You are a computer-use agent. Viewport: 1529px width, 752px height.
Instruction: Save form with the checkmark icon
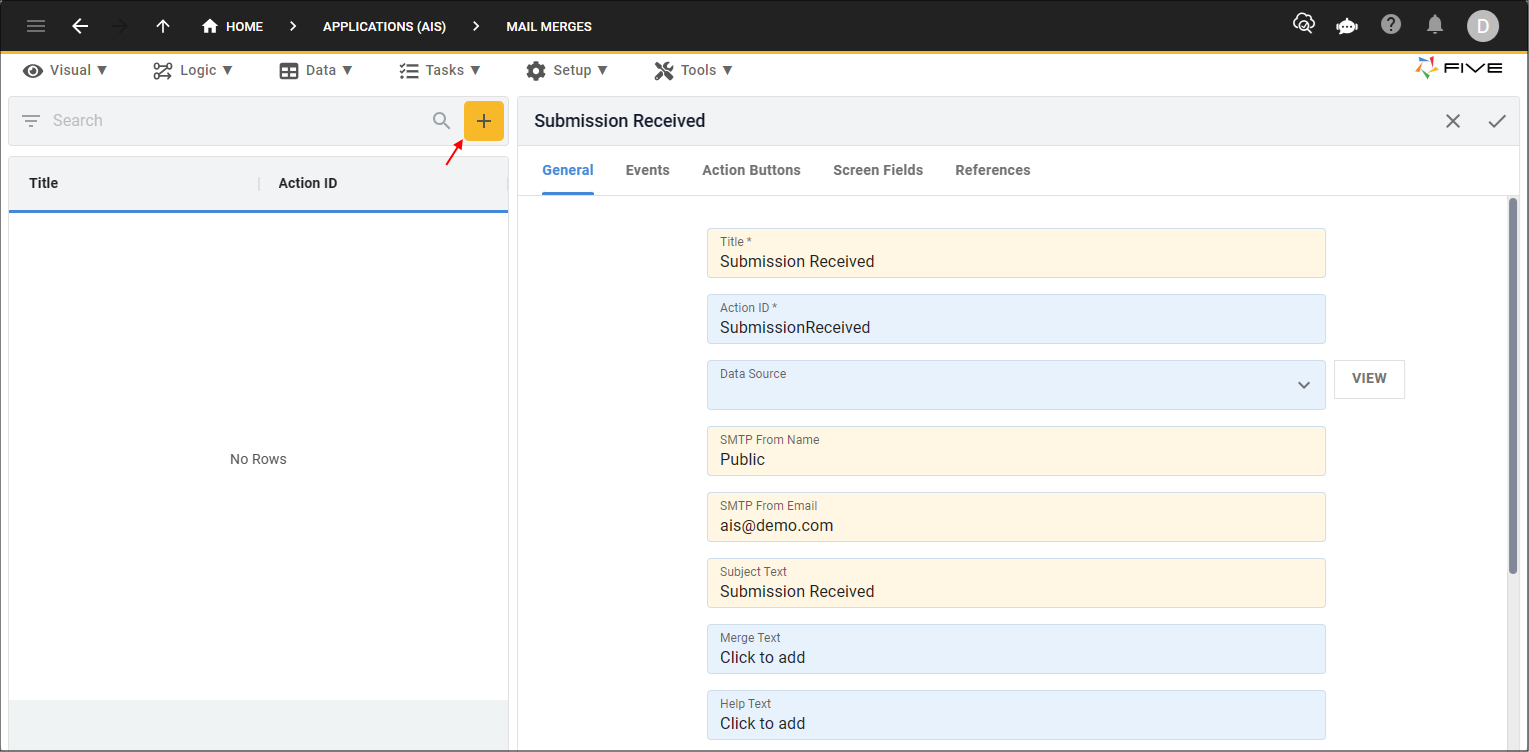[x=1496, y=121]
